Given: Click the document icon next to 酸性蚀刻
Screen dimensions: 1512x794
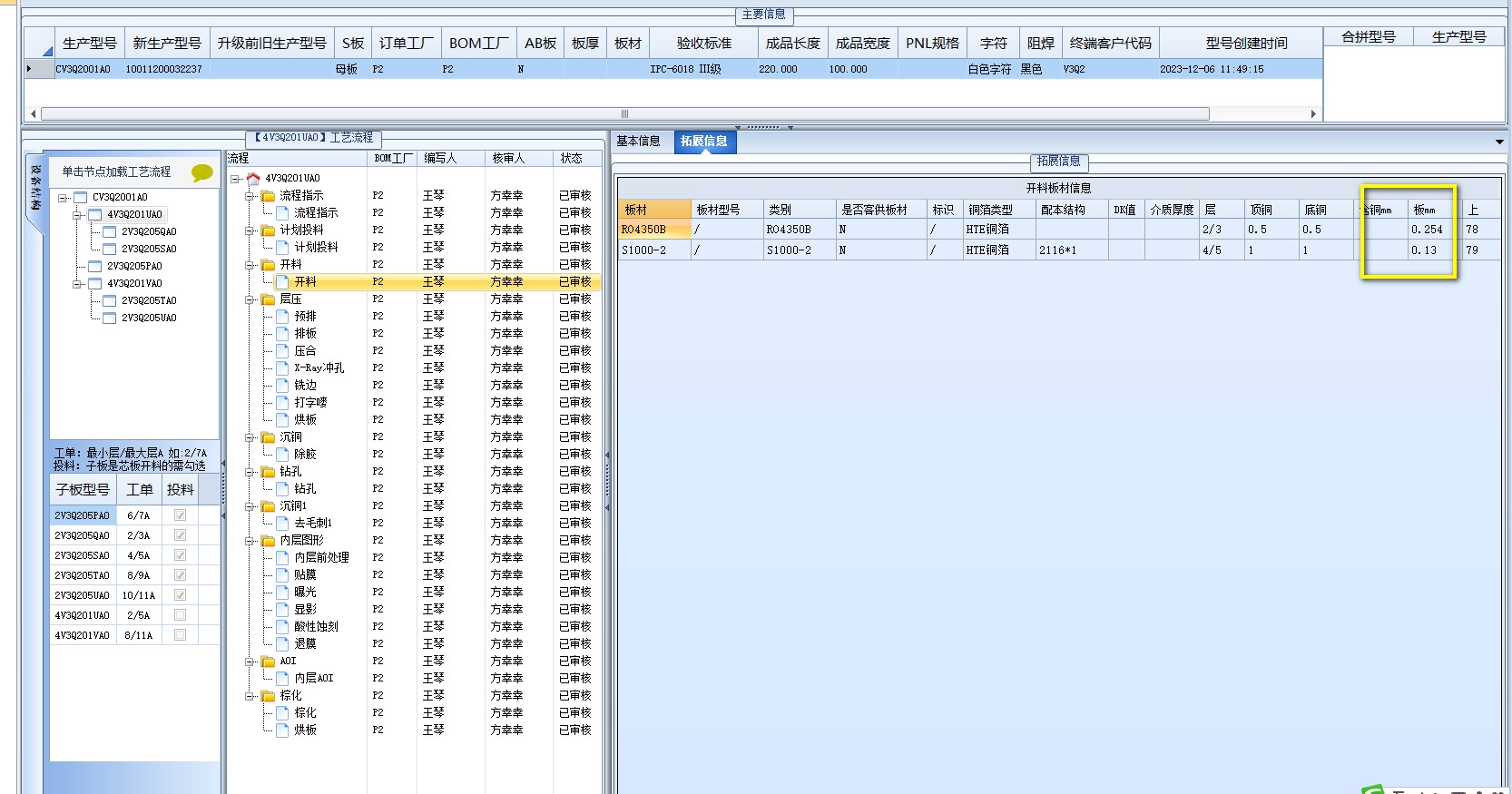Looking at the screenshot, I should pos(282,627).
